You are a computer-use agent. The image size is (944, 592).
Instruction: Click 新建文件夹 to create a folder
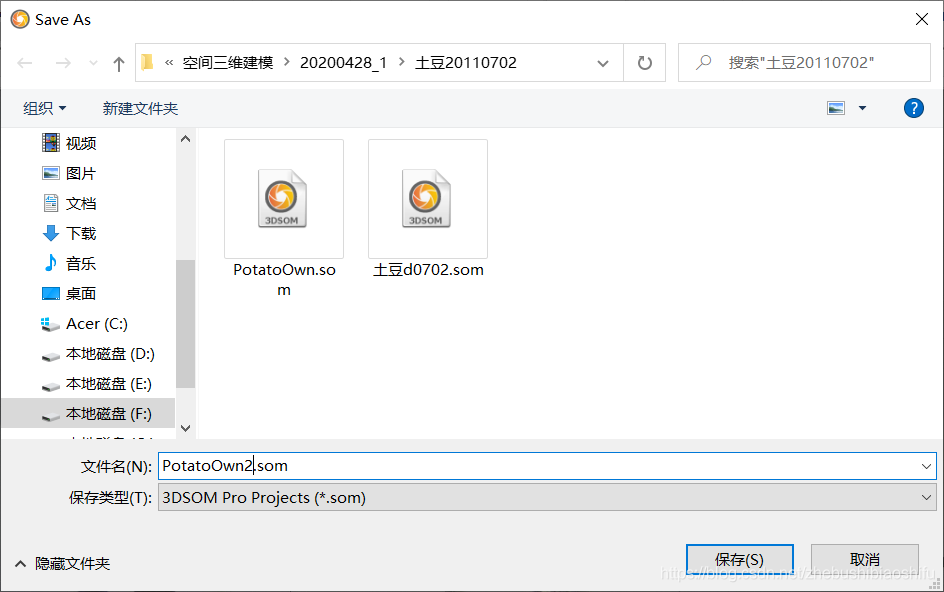[140, 108]
